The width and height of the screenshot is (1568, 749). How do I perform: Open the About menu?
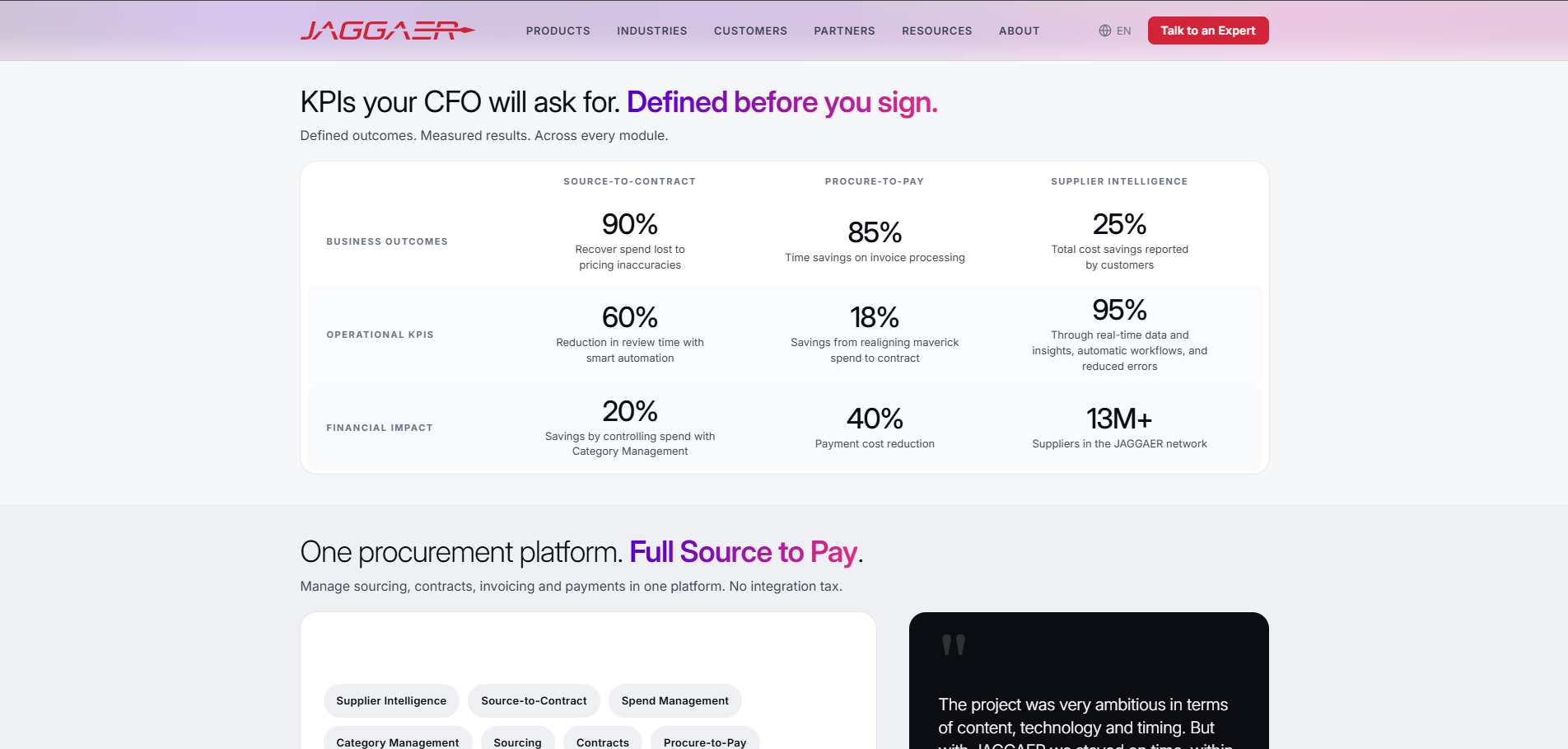coord(1020,30)
